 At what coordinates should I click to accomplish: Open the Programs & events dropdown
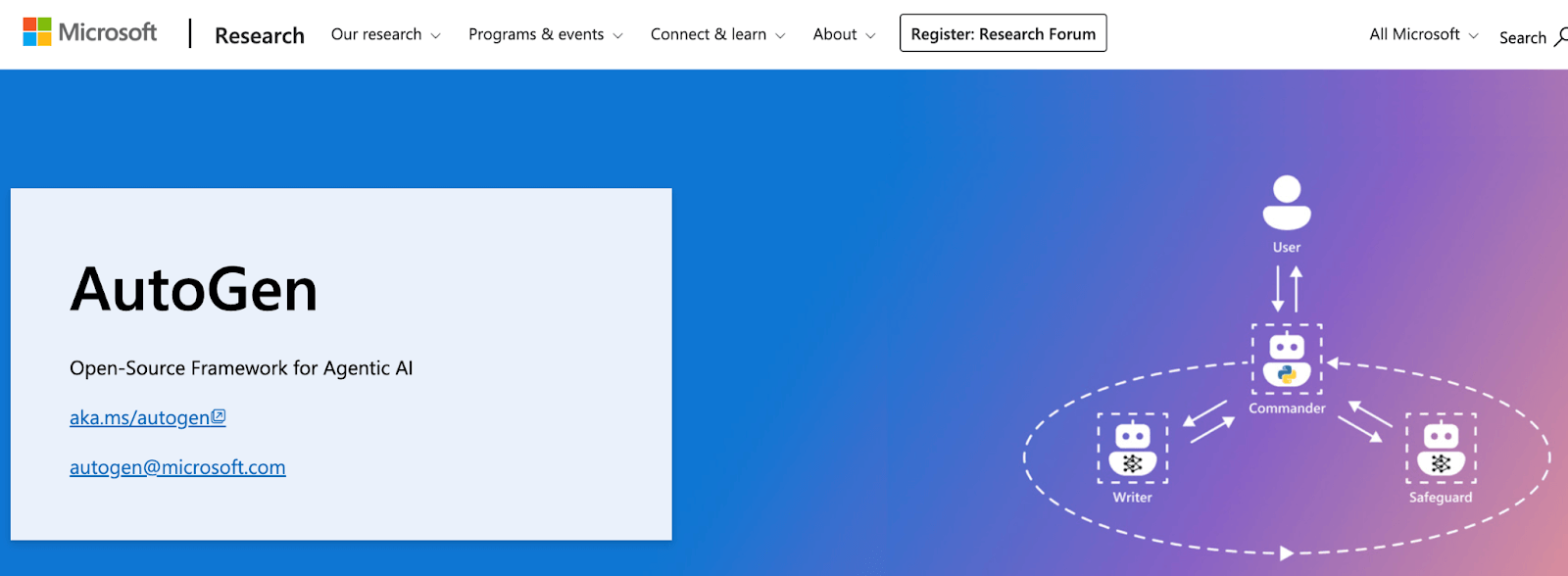(545, 34)
